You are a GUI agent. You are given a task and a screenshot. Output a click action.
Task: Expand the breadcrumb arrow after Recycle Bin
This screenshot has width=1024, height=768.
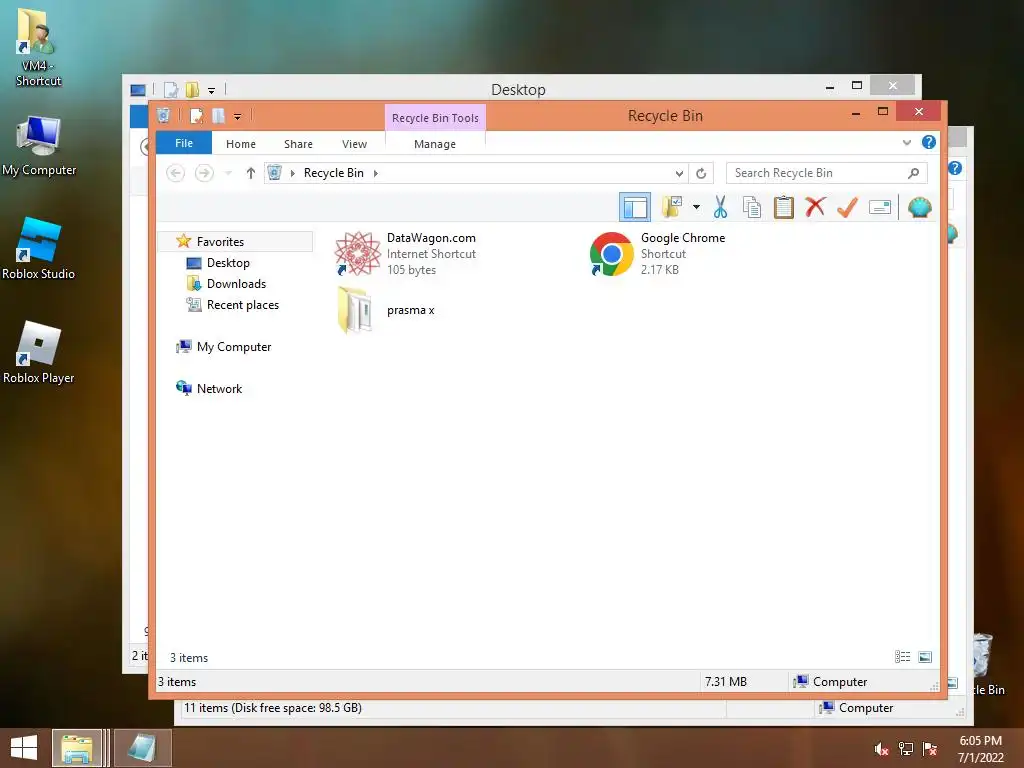[x=376, y=173]
